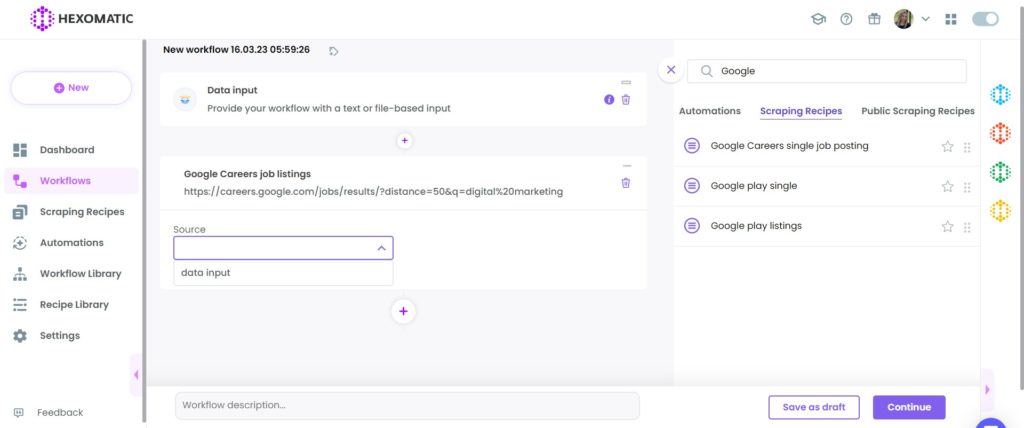Click the green hexagon app icon
Image resolution: width=1024 pixels, height=428 pixels.
pos(1000,173)
